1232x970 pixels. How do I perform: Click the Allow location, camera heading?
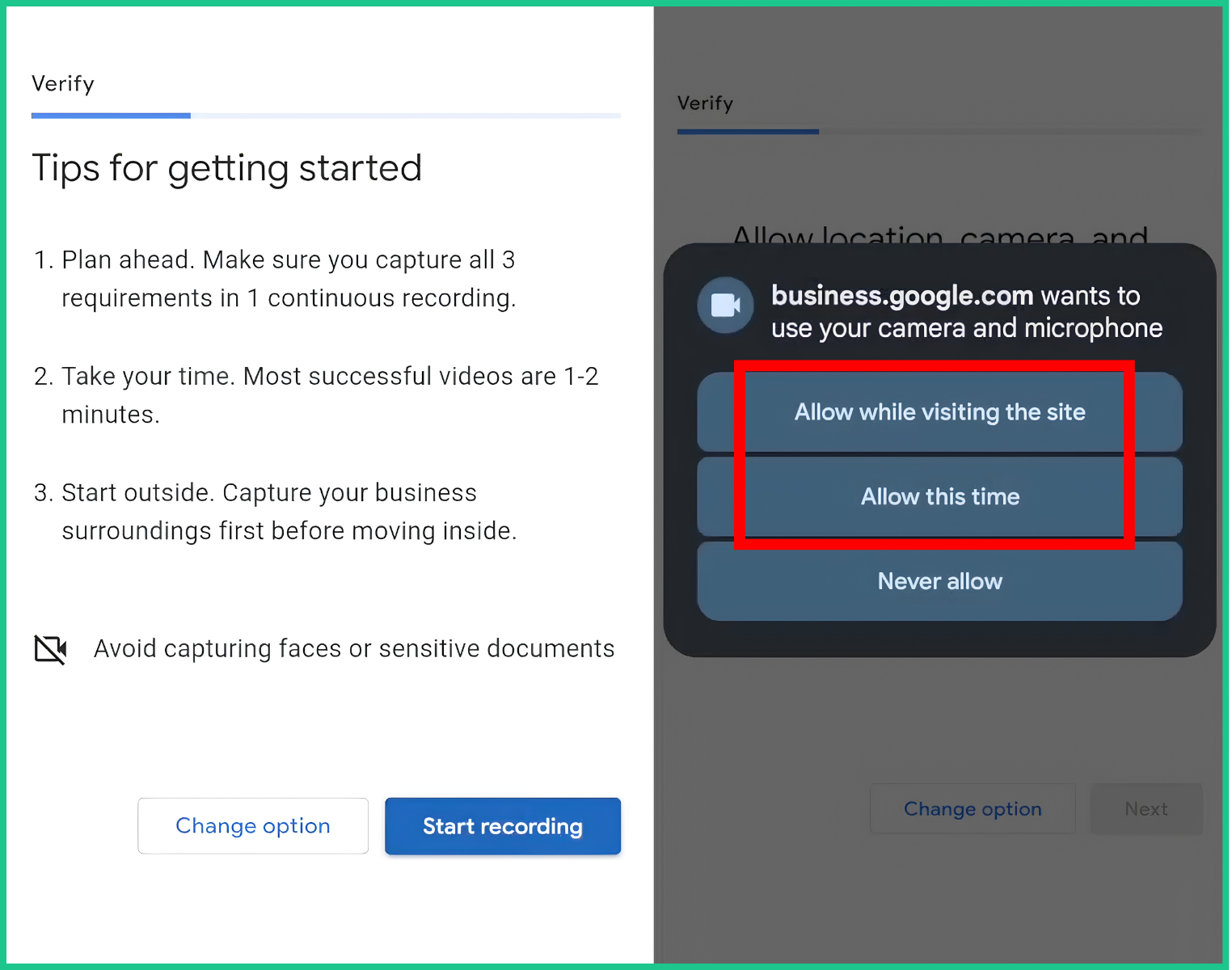pyautogui.click(x=939, y=234)
